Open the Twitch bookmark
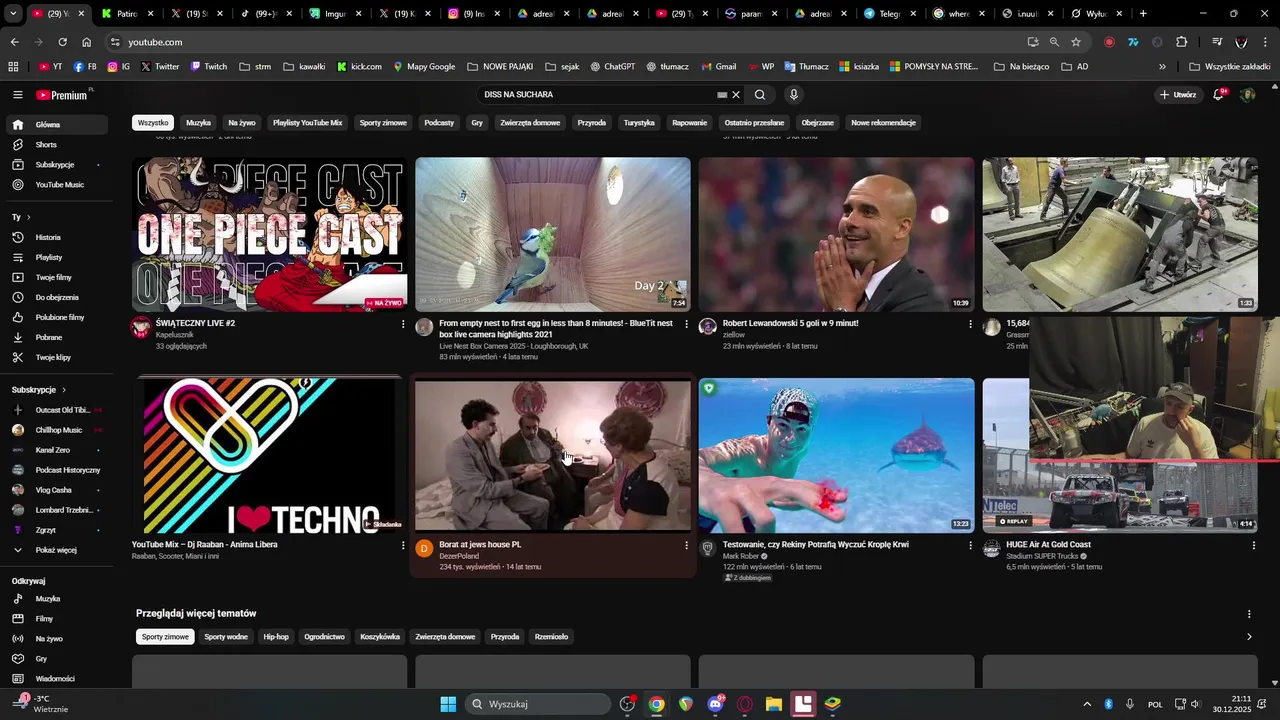This screenshot has height=720, width=1280. coord(208,67)
